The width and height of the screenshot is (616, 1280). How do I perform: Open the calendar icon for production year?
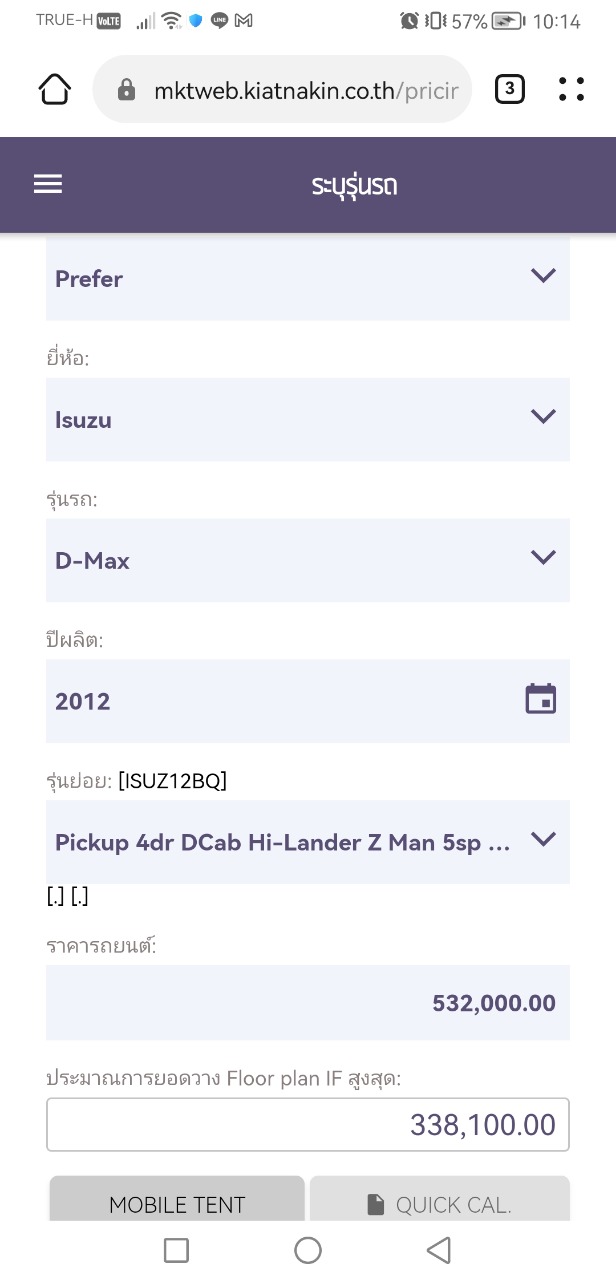(541, 699)
